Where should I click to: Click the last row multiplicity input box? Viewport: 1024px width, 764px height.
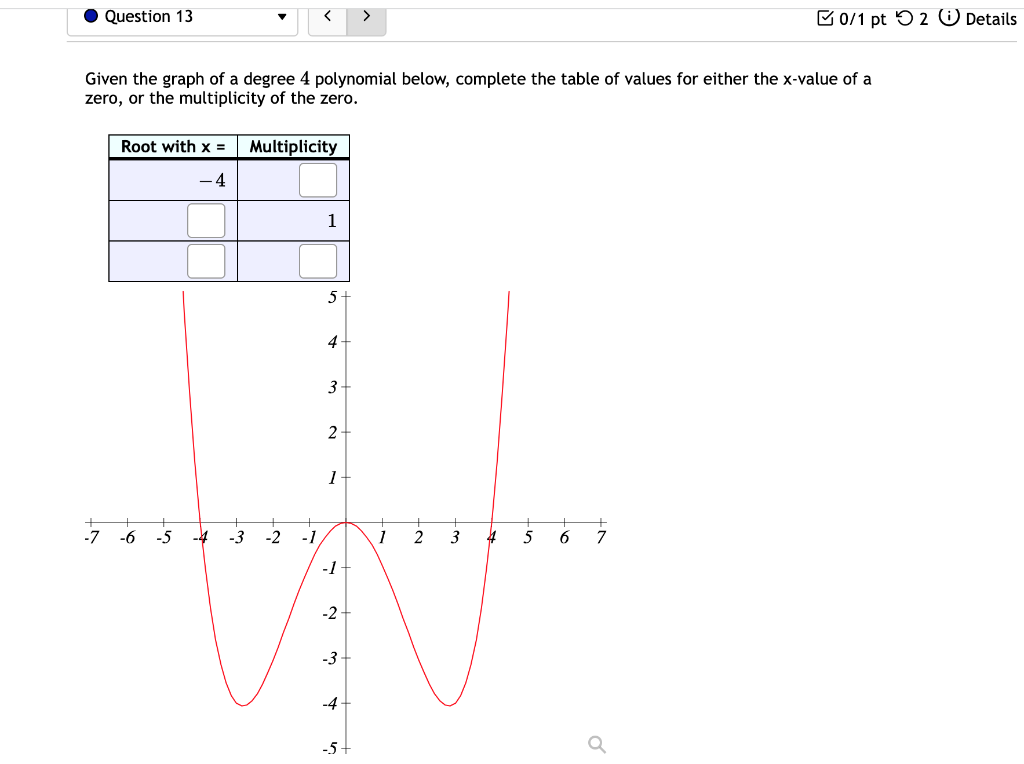pyautogui.click(x=319, y=260)
